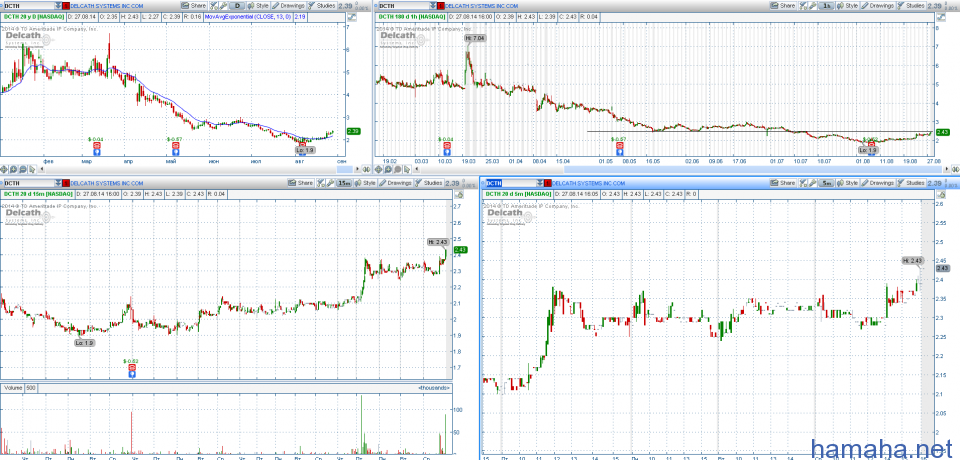Click the flask tool icon on 5m chart
Viewport: 960px width, 460px height.
[x=803, y=183]
